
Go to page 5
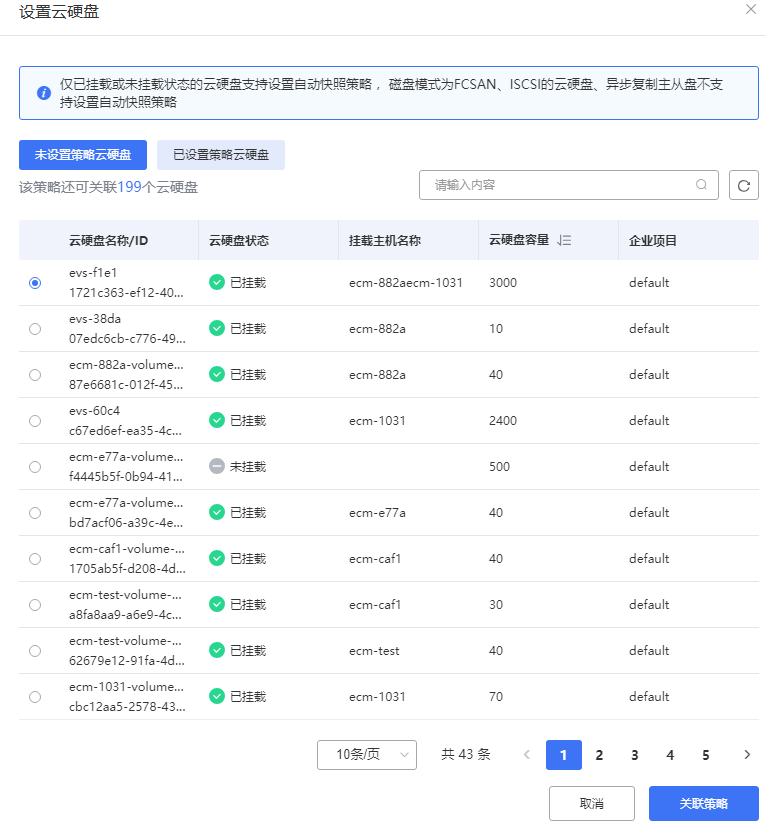706,755
